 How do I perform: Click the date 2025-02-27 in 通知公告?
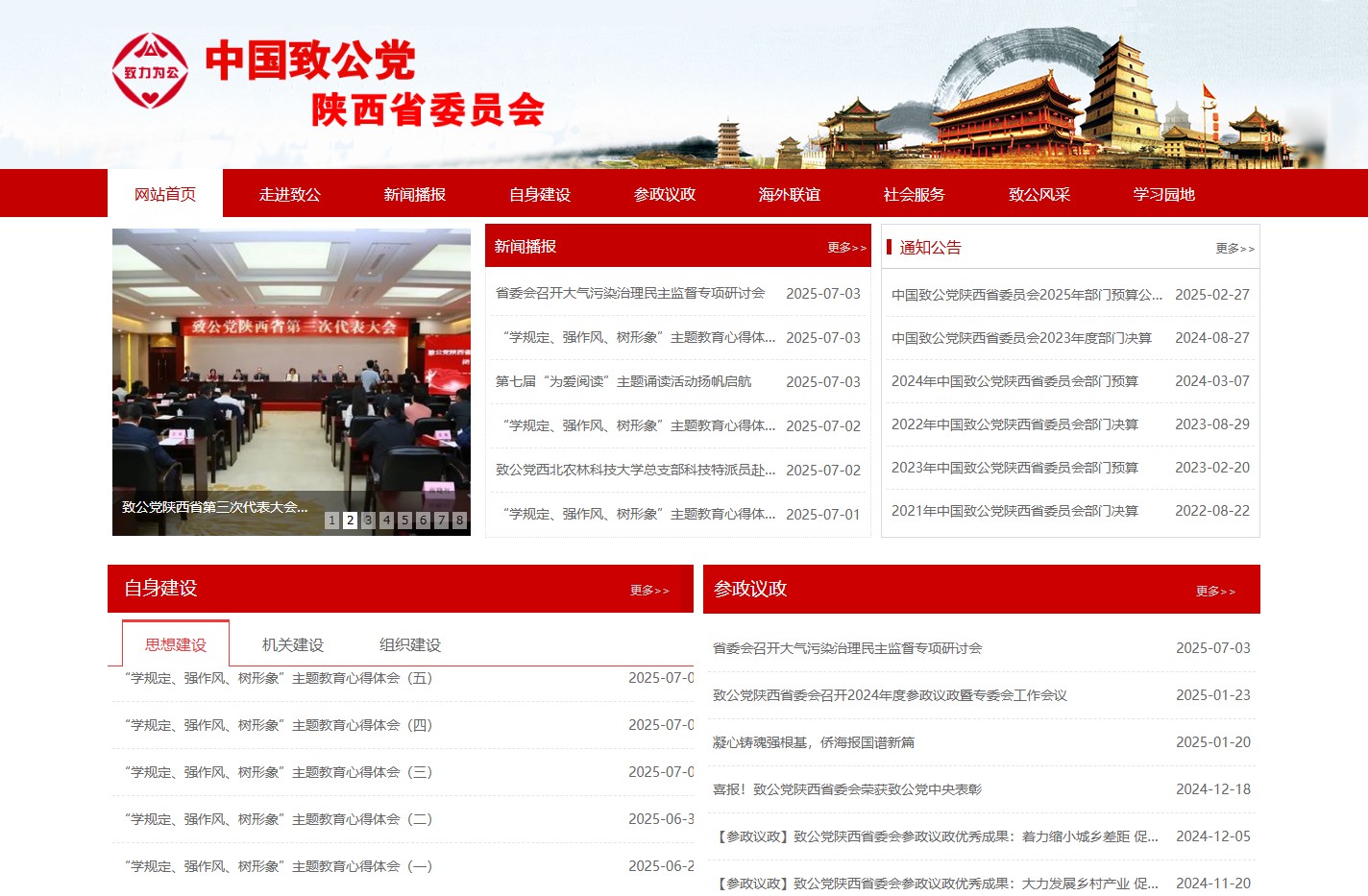[1212, 295]
